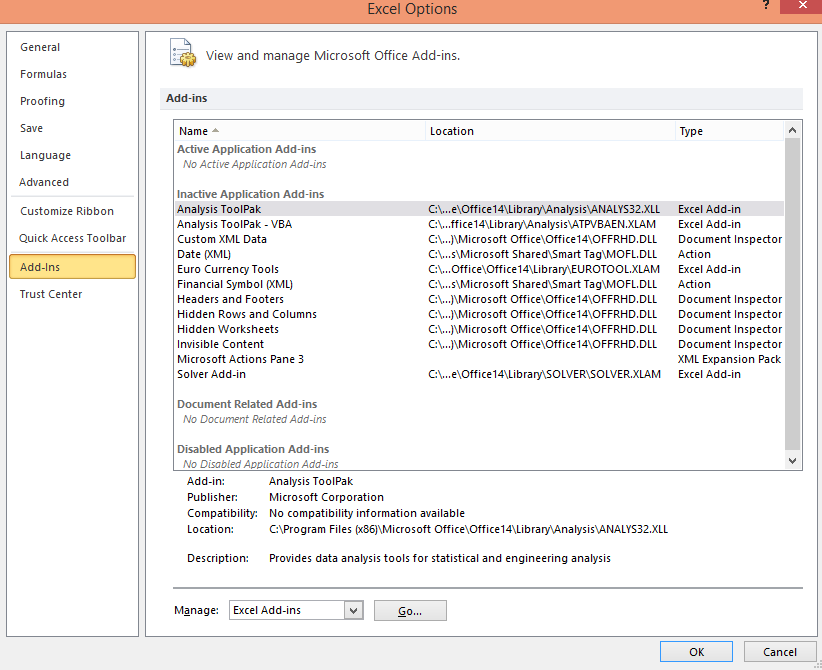Image resolution: width=822 pixels, height=670 pixels.
Task: Confirm with the OK button
Action: click(696, 652)
